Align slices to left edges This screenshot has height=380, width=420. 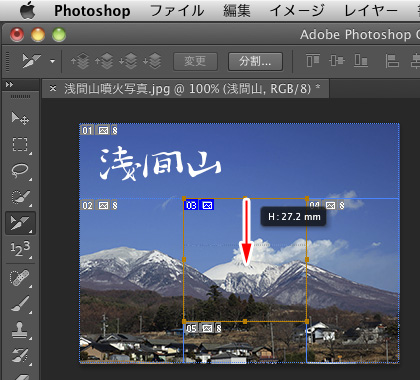pos(392,61)
